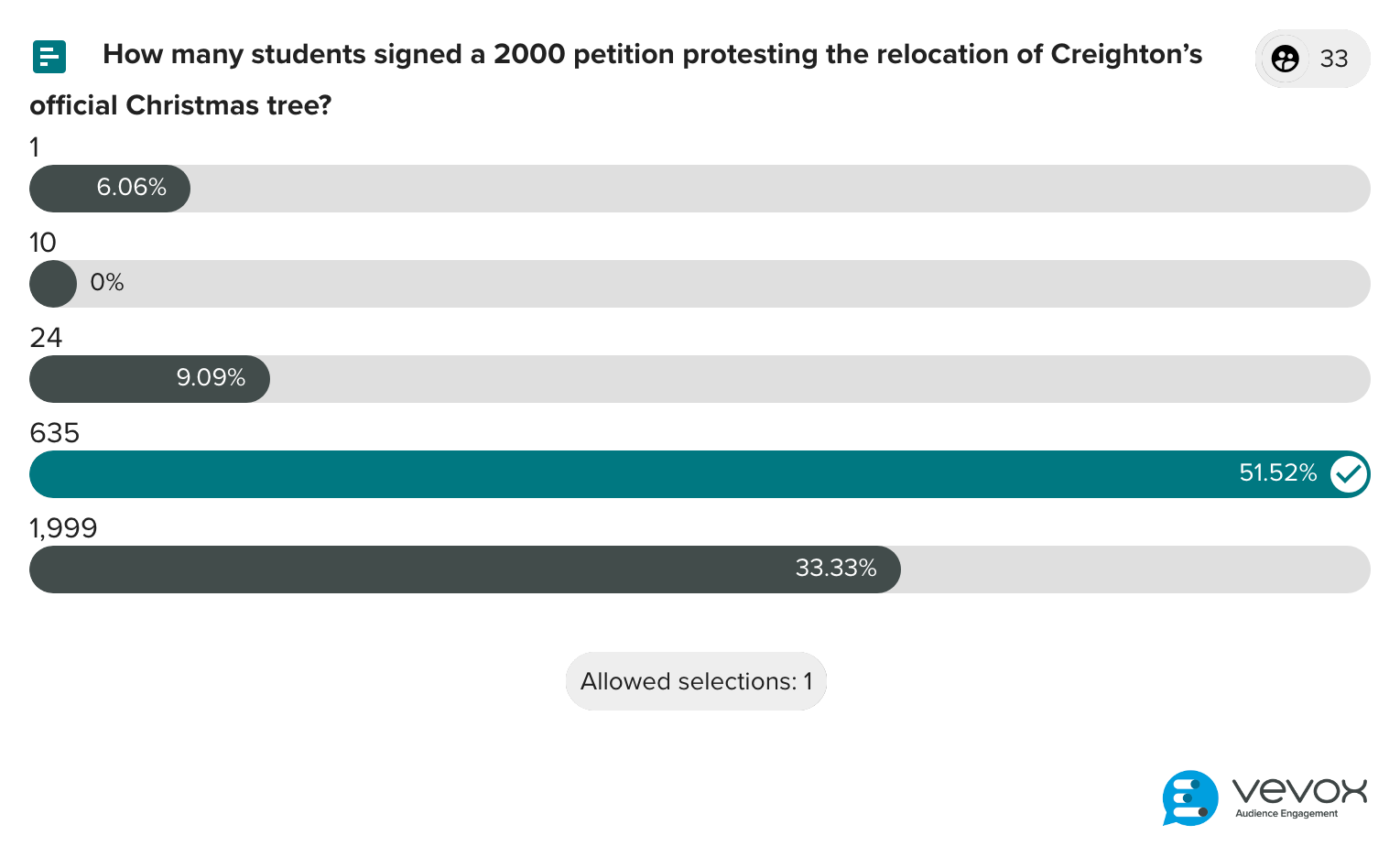Image resolution: width=1400 pixels, height=857 pixels.
Task: Click the participants face icon
Action: (x=1285, y=59)
